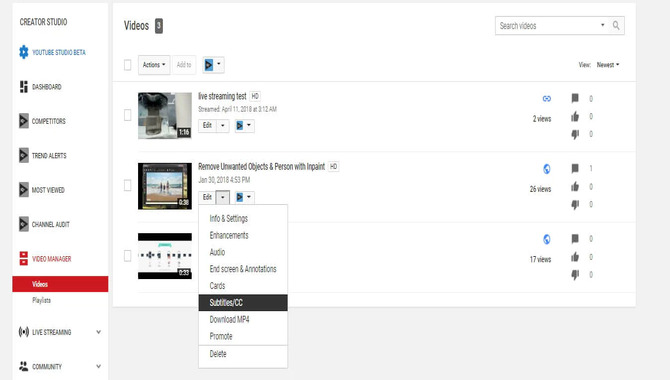Click the unlisted link icon for live streaming test
The width and height of the screenshot is (670, 380).
pyautogui.click(x=547, y=99)
